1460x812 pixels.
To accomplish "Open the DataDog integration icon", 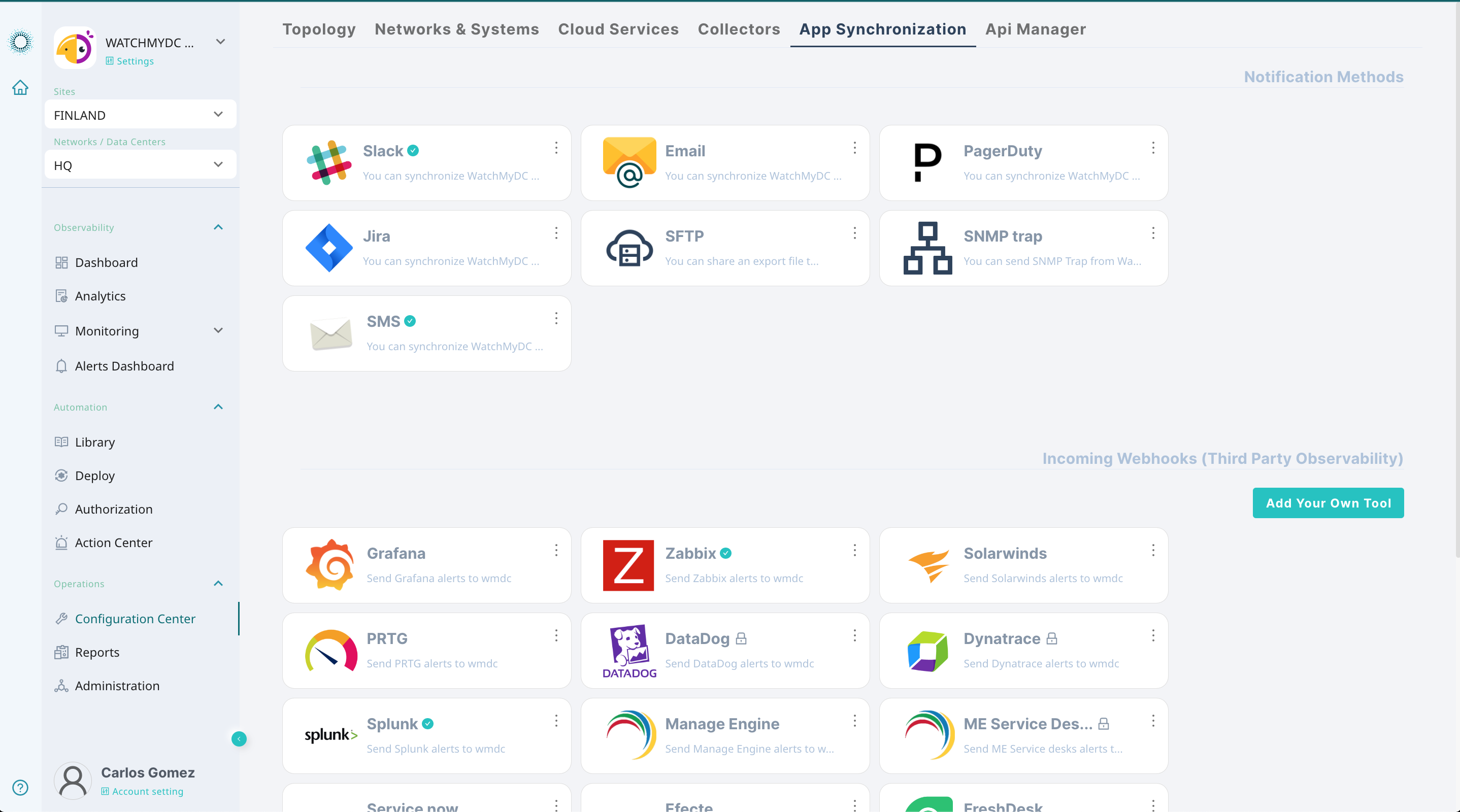I will 629,651.
